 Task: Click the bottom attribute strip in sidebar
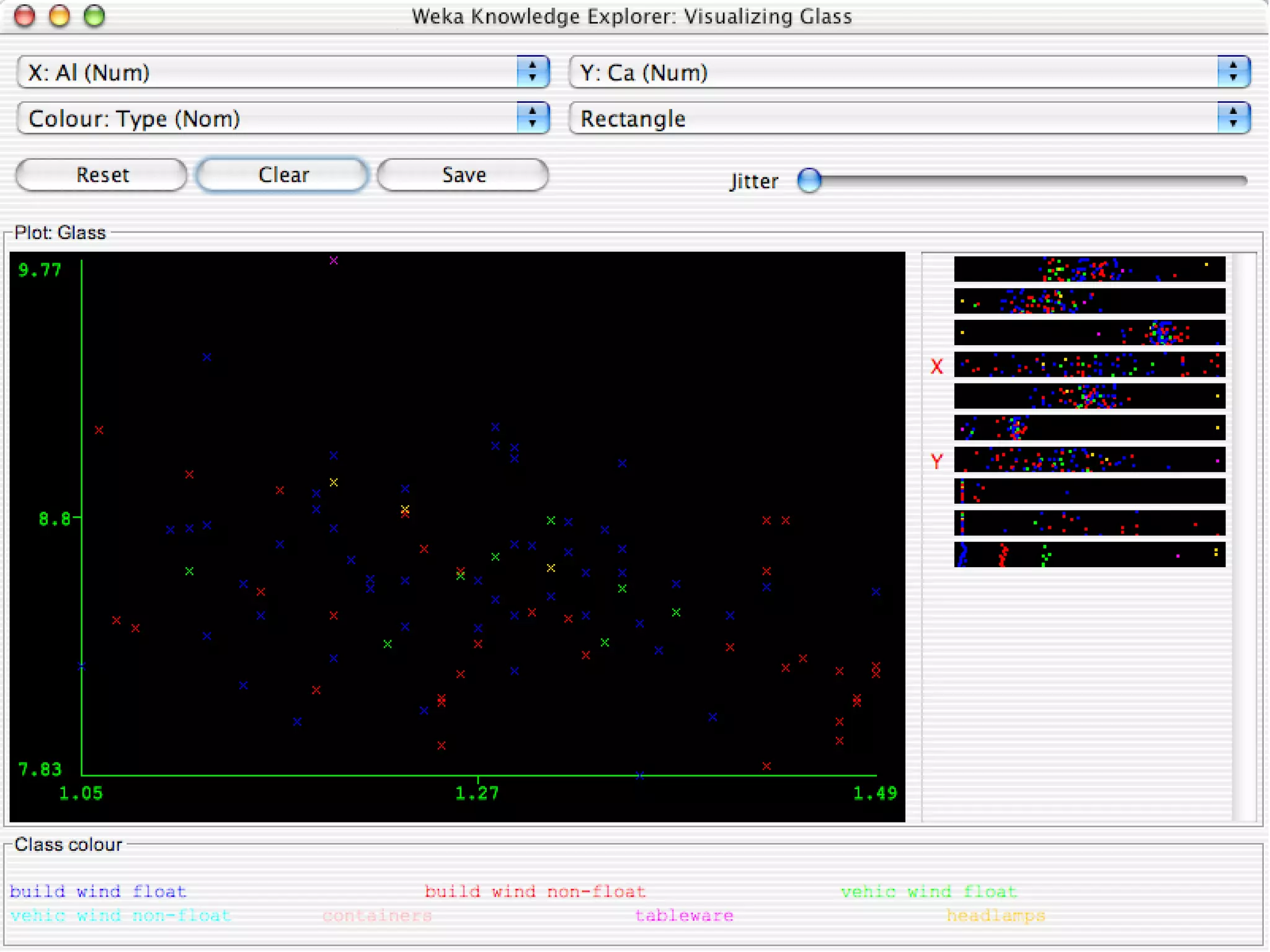1089,554
